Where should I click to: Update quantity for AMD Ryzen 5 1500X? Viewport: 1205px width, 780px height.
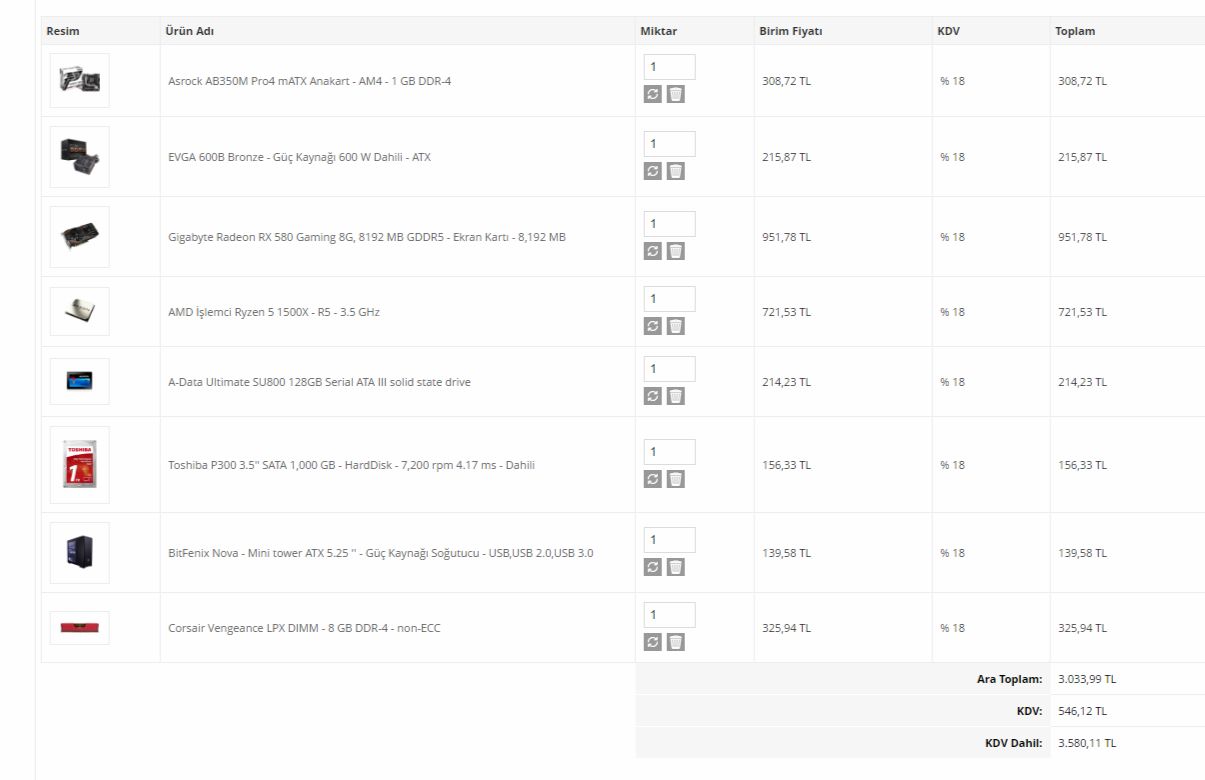point(653,326)
